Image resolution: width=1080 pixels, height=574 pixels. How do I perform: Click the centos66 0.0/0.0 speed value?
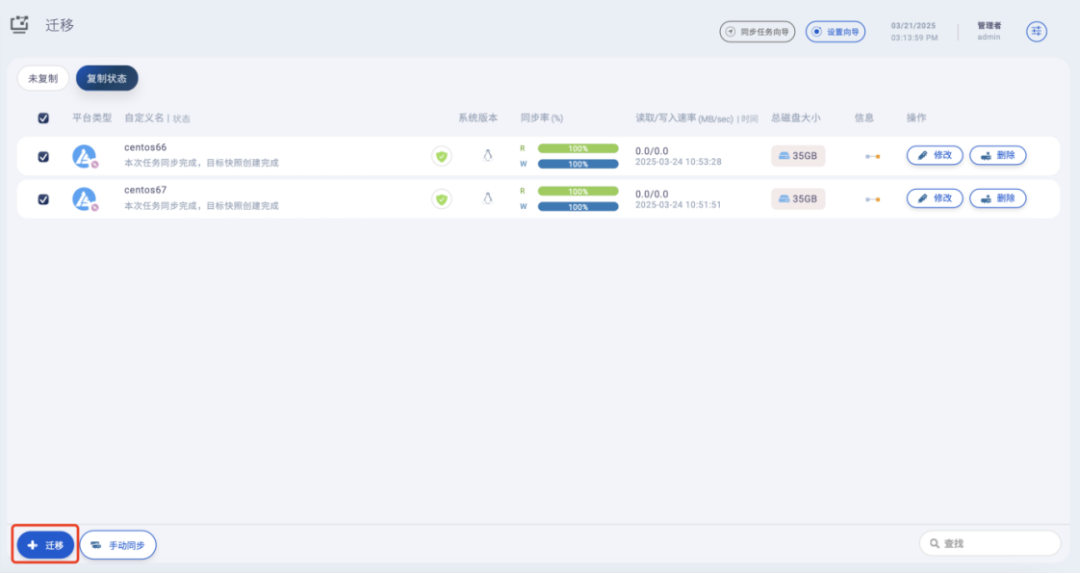(652, 151)
